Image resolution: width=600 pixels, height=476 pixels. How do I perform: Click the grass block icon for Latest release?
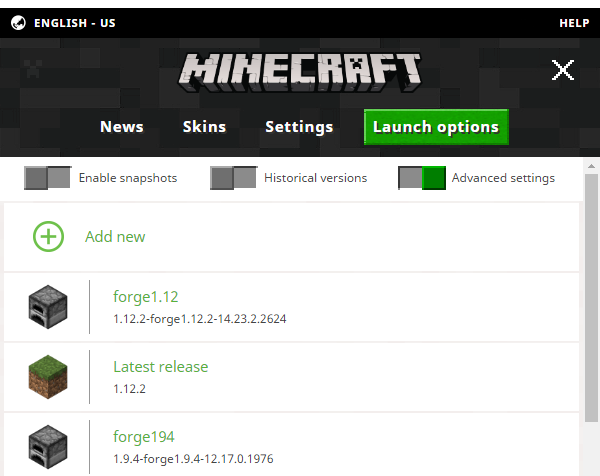[x=48, y=376]
